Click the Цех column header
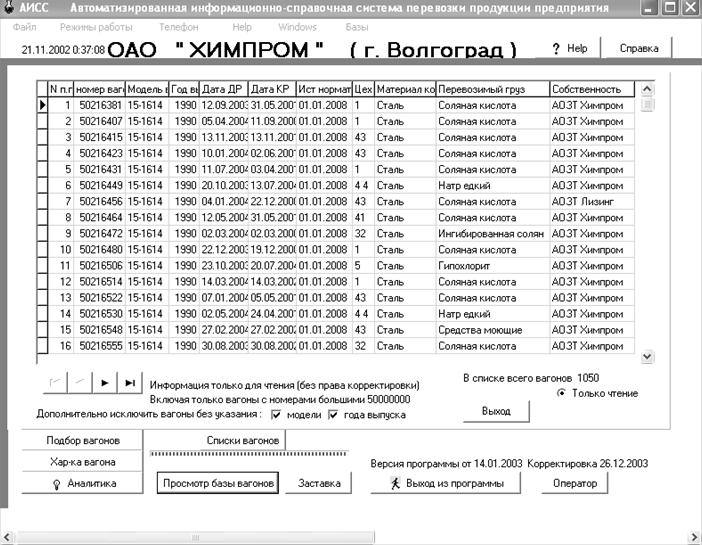The height and width of the screenshot is (545, 702). (363, 89)
